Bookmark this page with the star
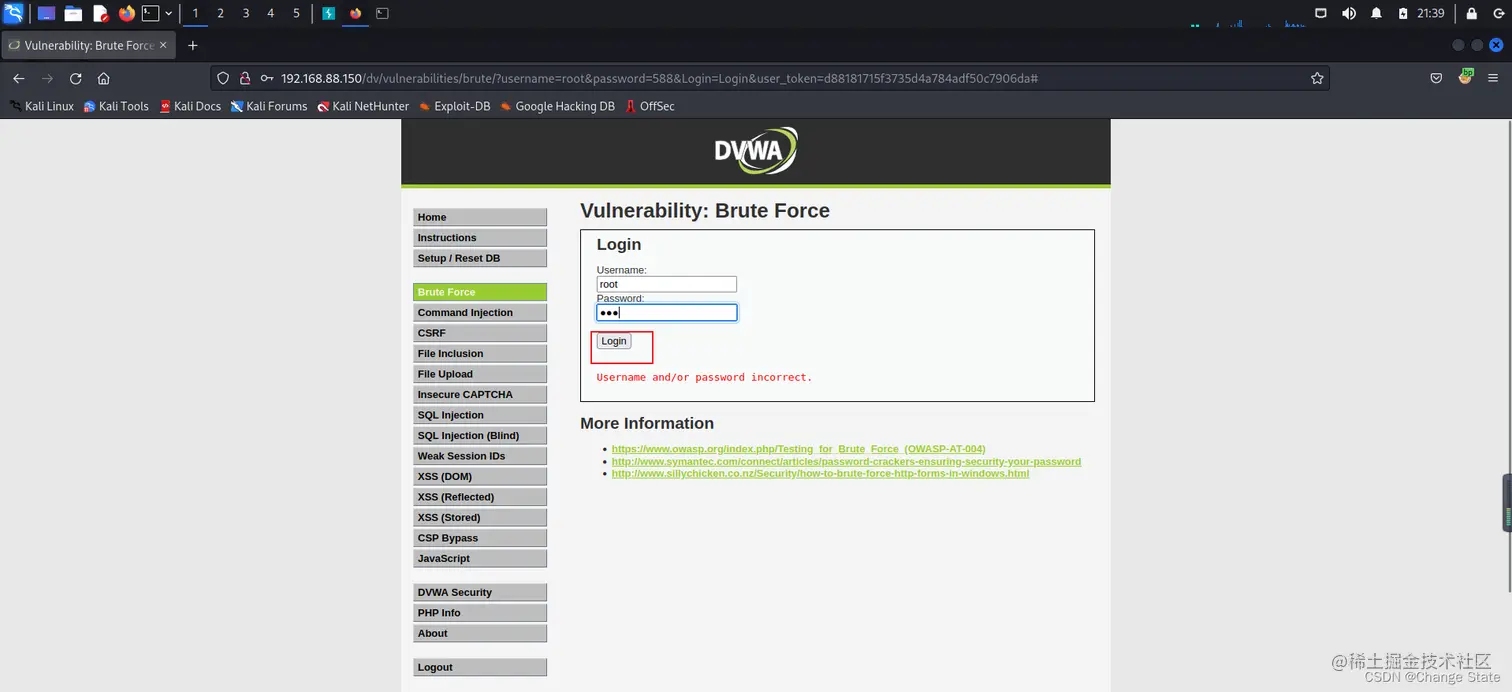1512x692 pixels. point(1317,78)
